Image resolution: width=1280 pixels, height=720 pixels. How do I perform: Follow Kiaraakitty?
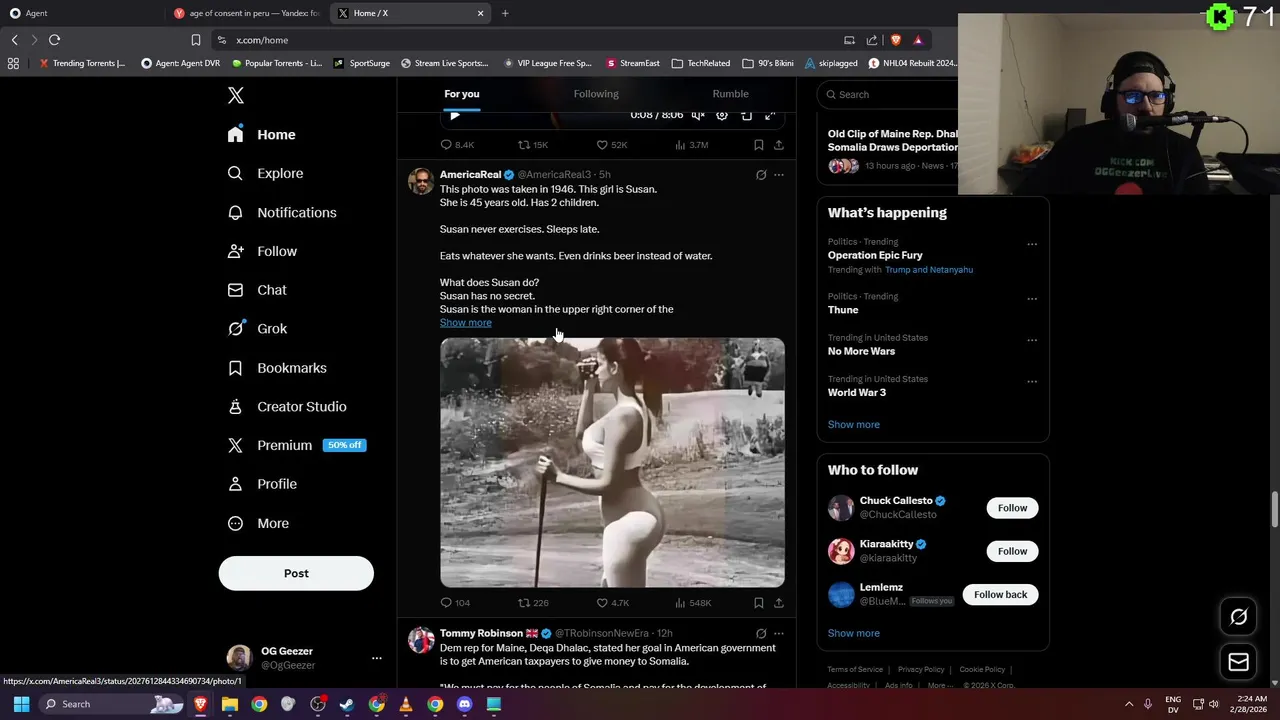[x=1012, y=551]
